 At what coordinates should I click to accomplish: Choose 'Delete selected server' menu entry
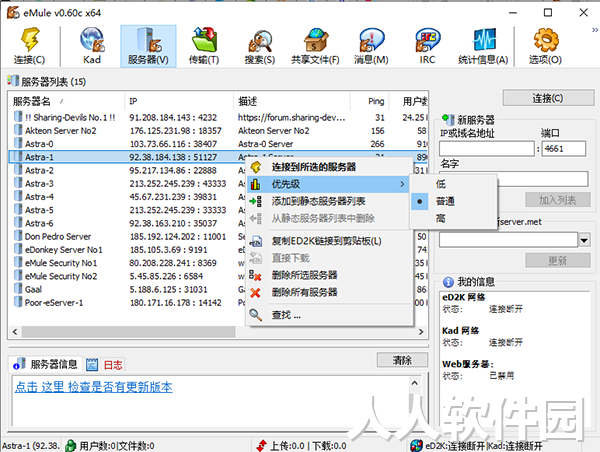point(330,275)
